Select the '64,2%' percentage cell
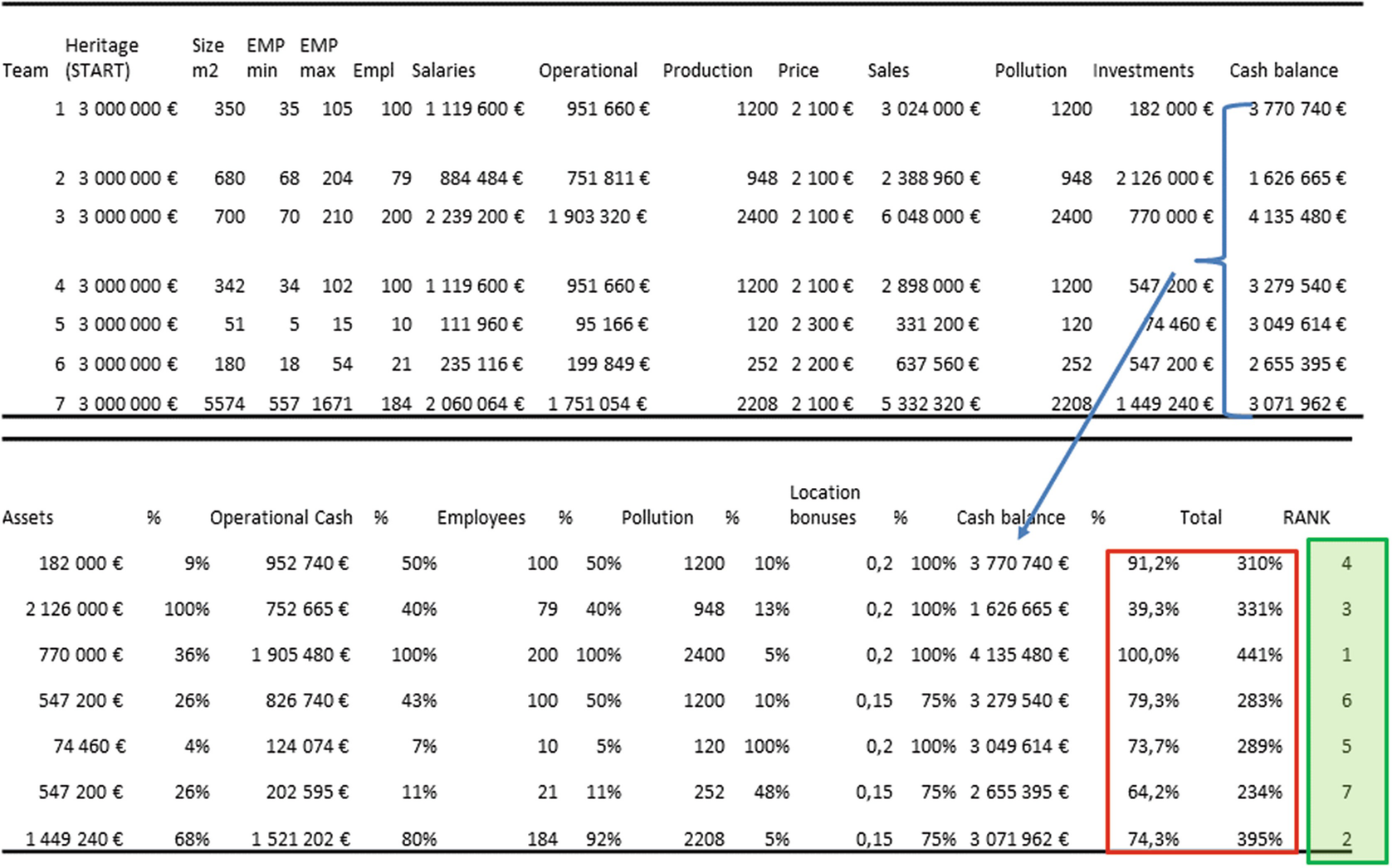1392x868 pixels. click(1153, 792)
